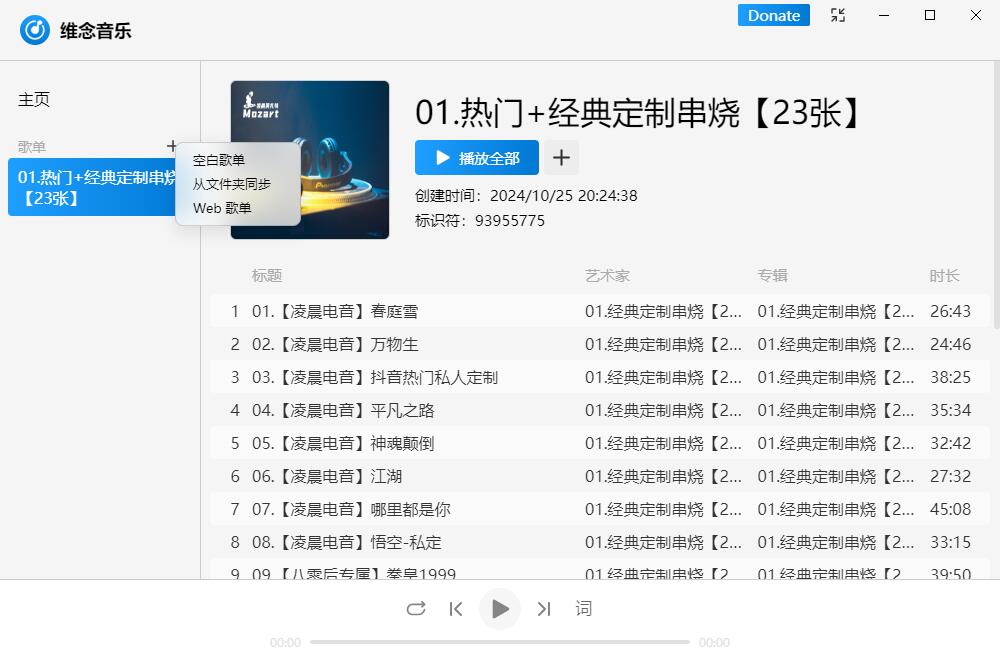This screenshot has height=660, width=1000.
Task: Select the track 平凡之路
Action: coord(402,410)
